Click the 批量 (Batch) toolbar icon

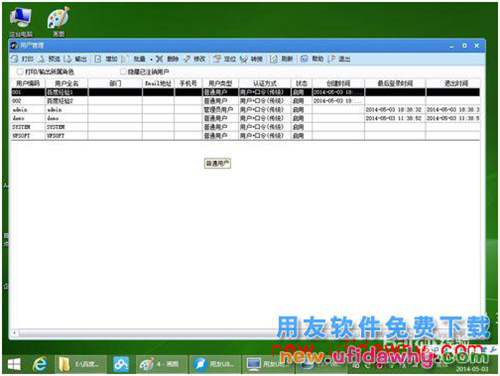(126, 59)
